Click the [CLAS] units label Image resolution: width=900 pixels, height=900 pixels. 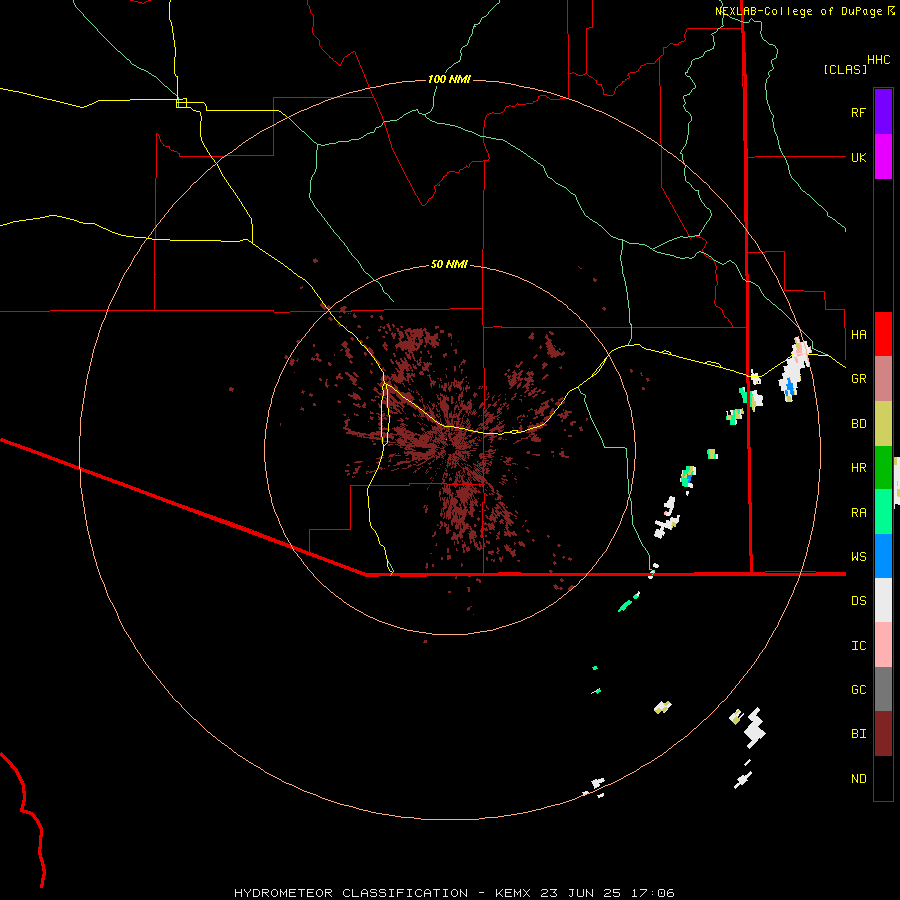(845, 69)
